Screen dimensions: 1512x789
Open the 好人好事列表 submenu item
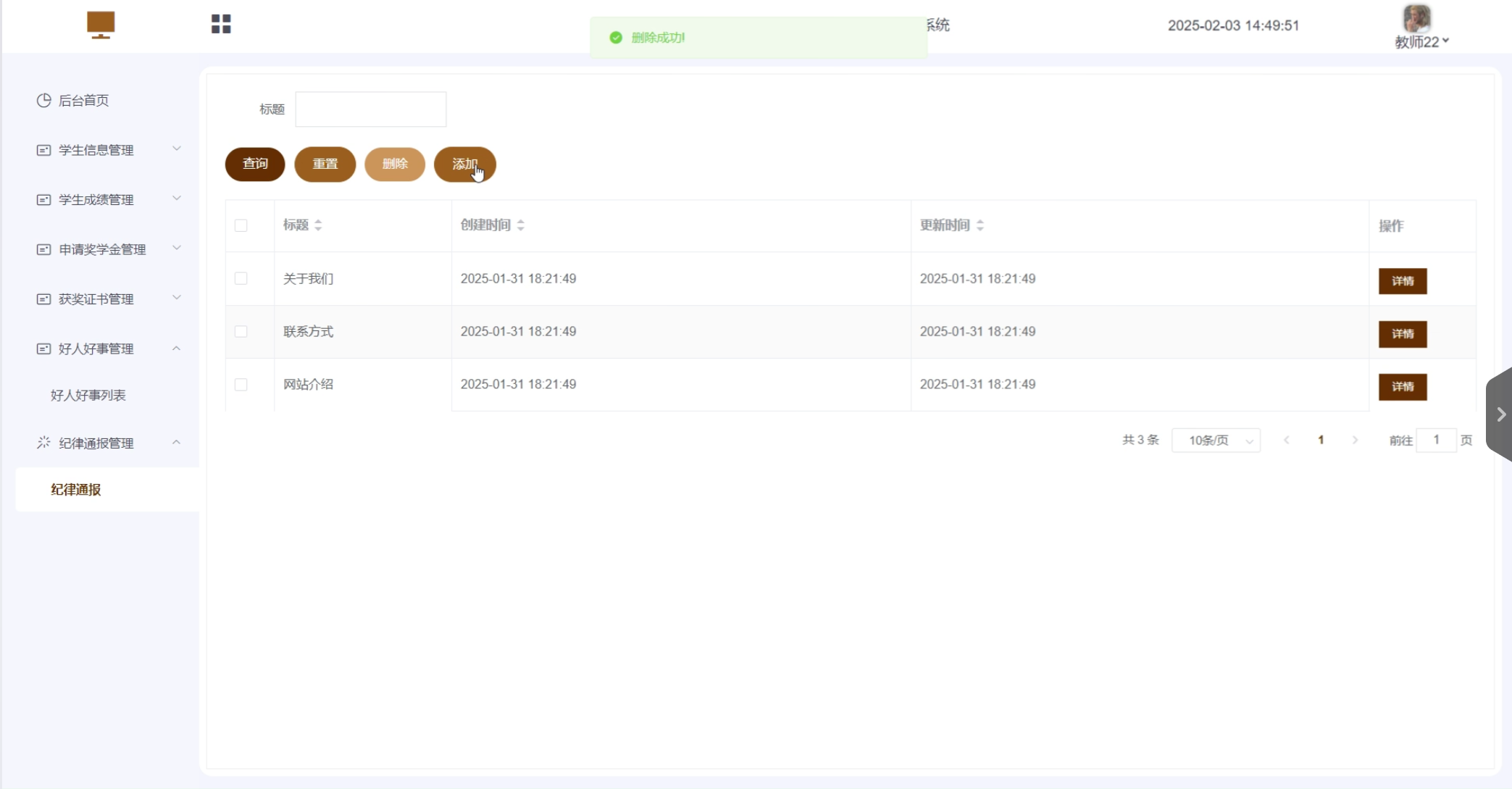click(x=88, y=395)
